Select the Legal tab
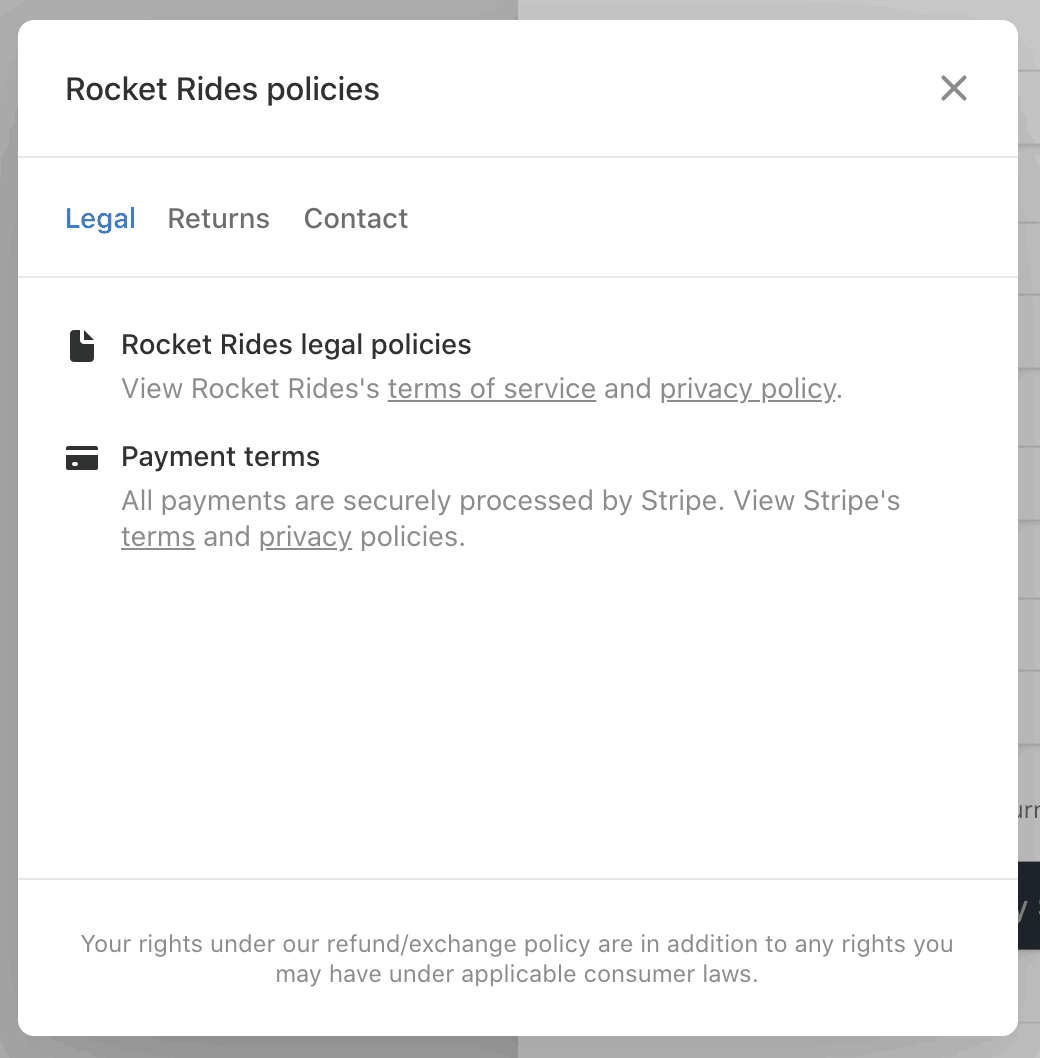1040x1058 pixels. 100,218
